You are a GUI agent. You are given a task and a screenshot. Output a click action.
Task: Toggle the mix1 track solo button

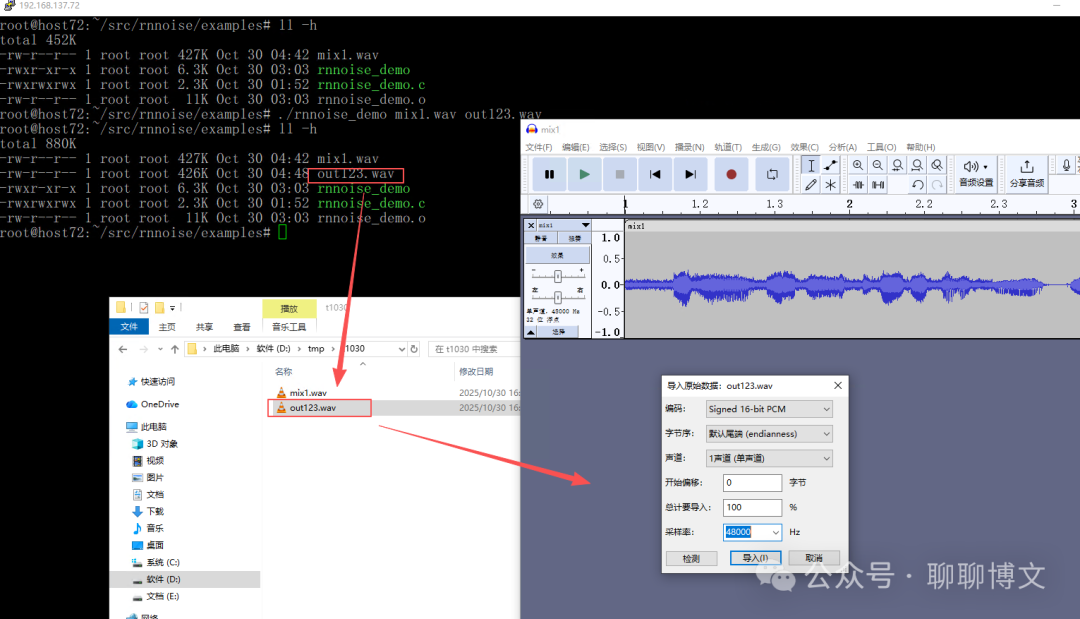coord(574,238)
